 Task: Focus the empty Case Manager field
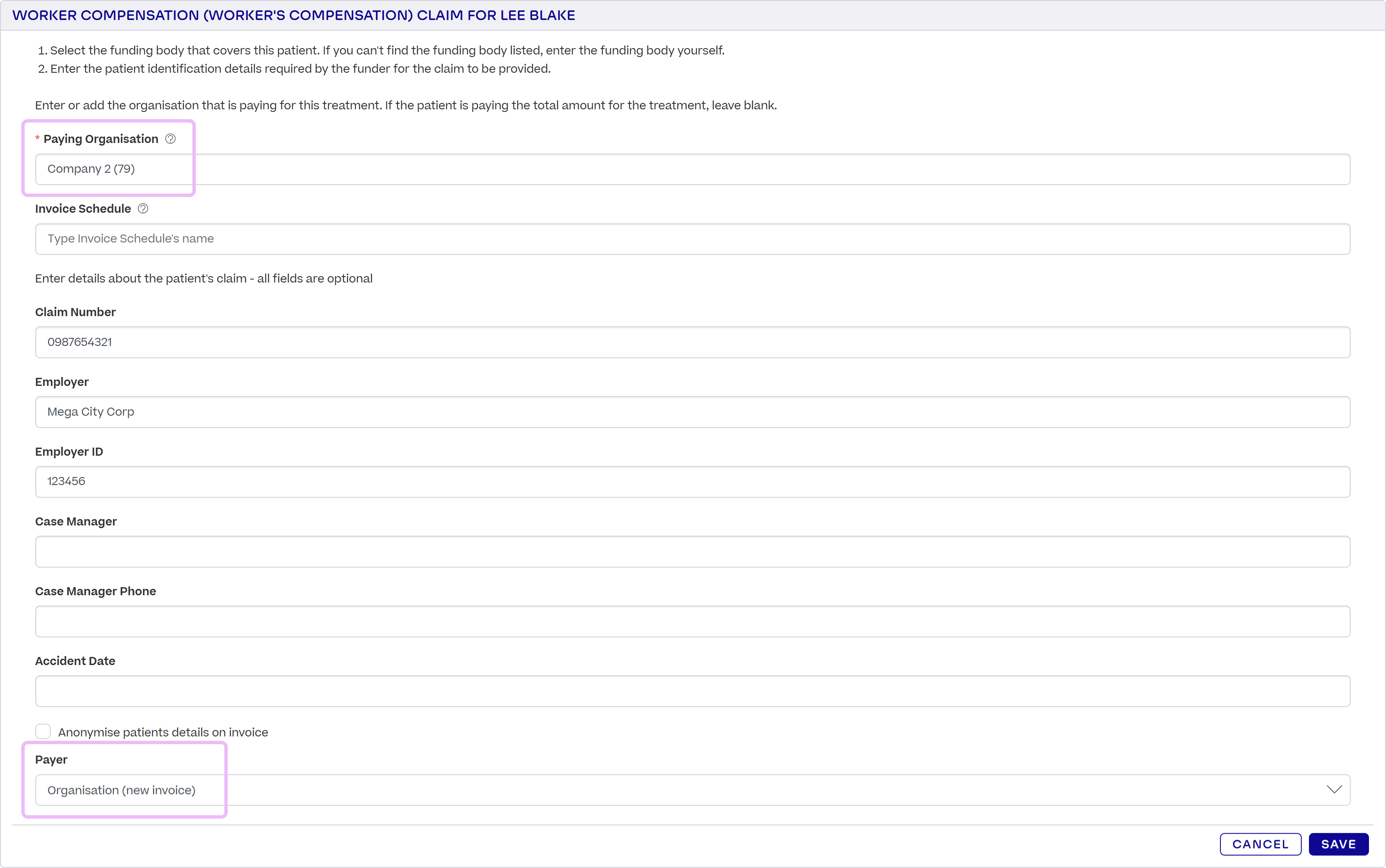coord(693,552)
